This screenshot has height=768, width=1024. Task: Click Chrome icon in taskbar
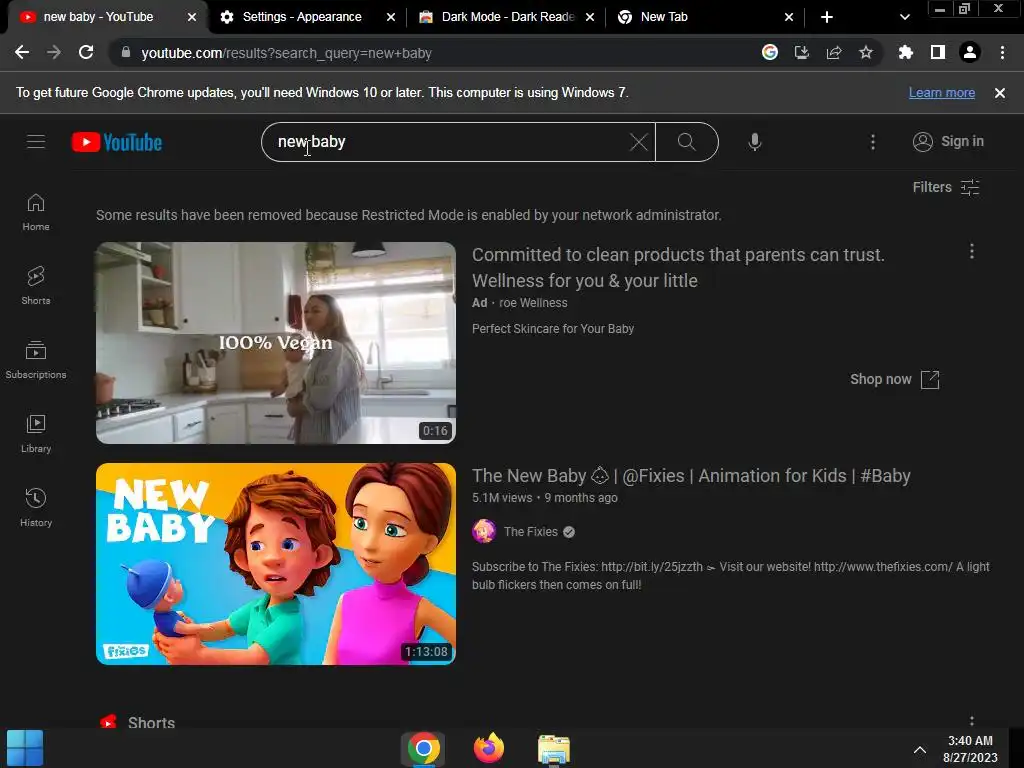(x=423, y=748)
